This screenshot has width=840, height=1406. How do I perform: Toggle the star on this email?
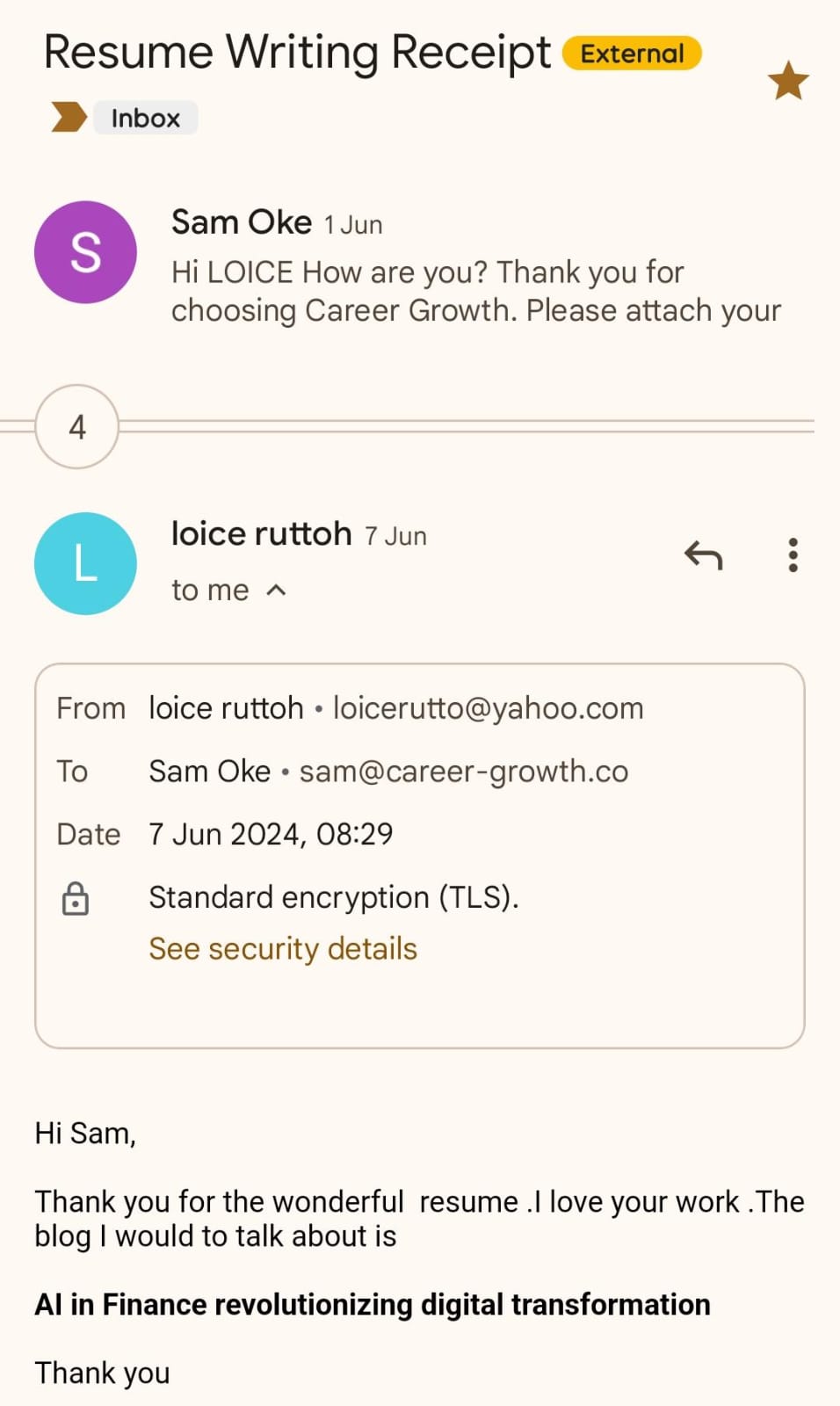tap(787, 82)
